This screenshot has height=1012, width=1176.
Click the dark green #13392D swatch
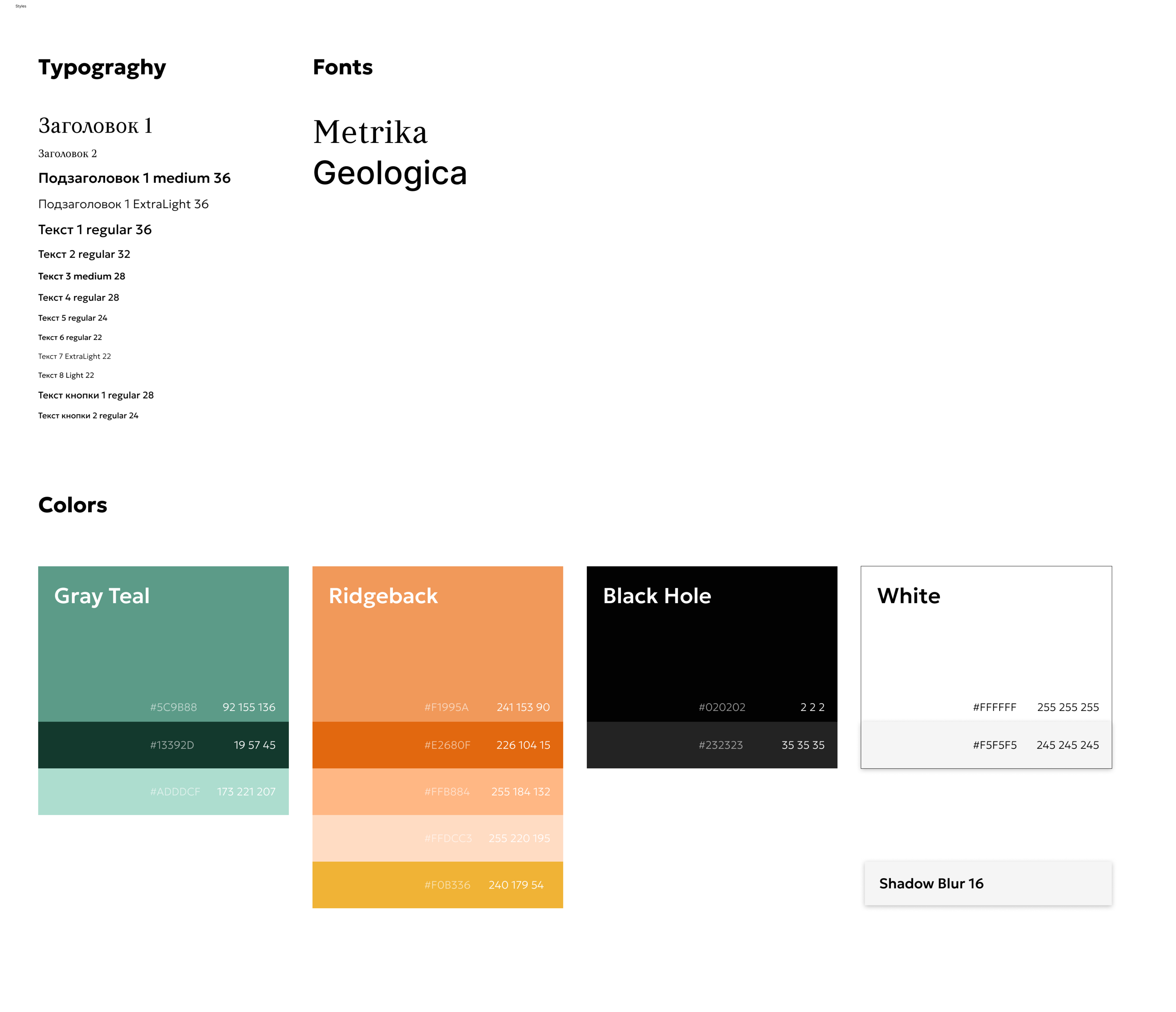click(163, 745)
